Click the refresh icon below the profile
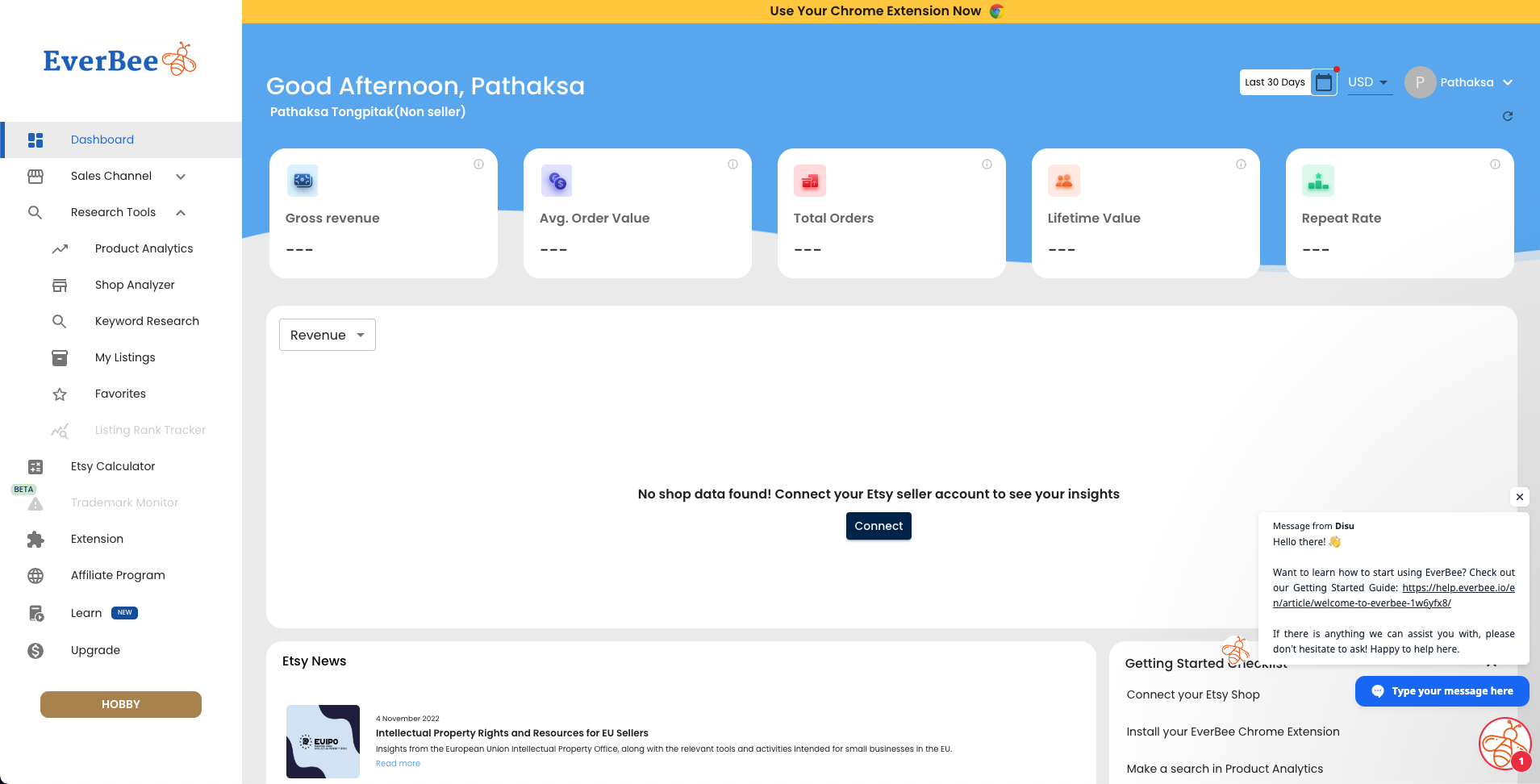This screenshot has height=784, width=1540. [1508, 116]
